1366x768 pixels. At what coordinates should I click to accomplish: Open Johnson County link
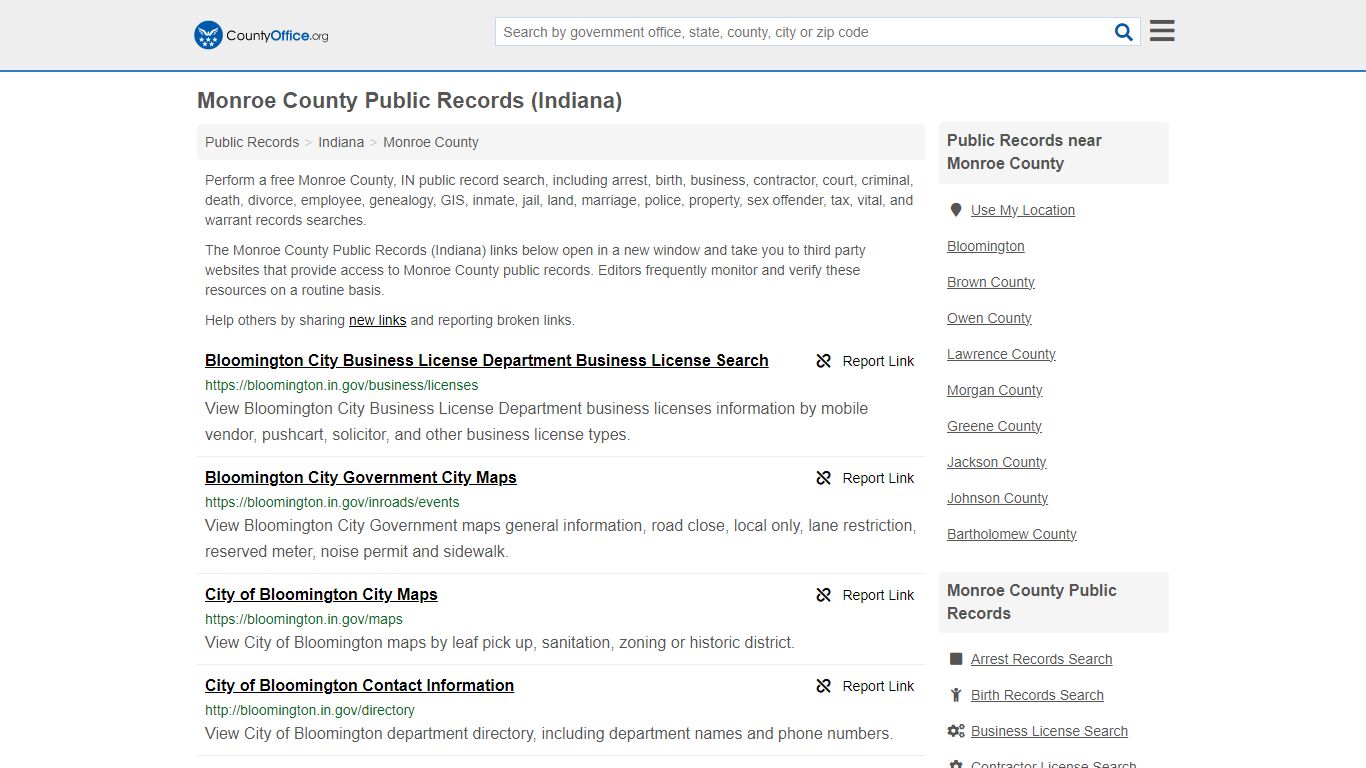pos(998,498)
